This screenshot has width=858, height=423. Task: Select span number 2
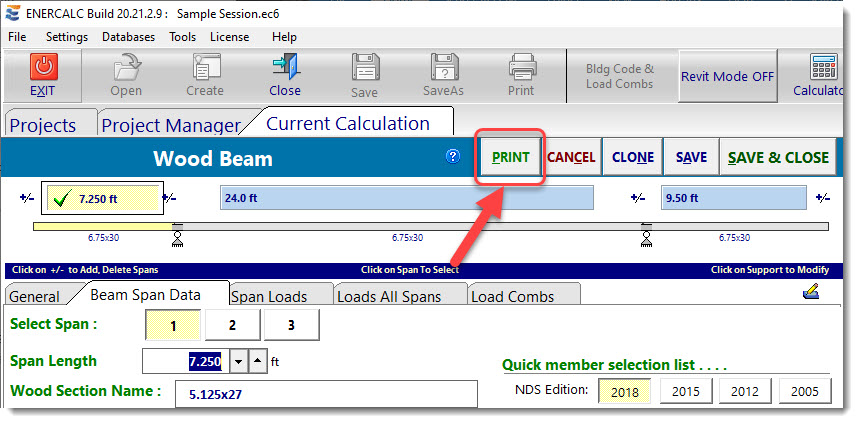click(232, 325)
